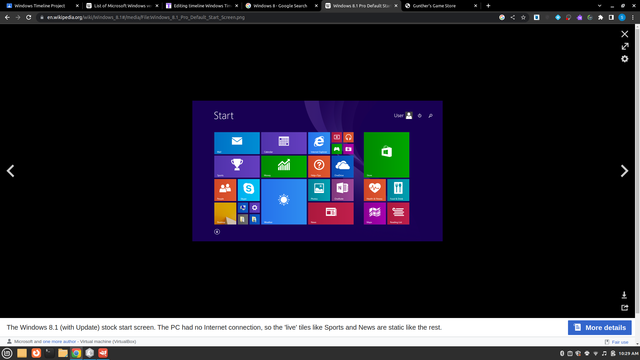Go forward in browser history
This screenshot has height=360, width=640.
point(18,18)
